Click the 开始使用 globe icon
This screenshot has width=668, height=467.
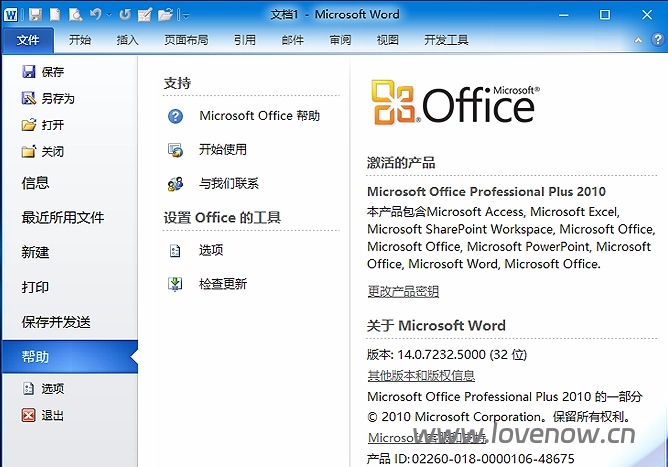[175, 150]
